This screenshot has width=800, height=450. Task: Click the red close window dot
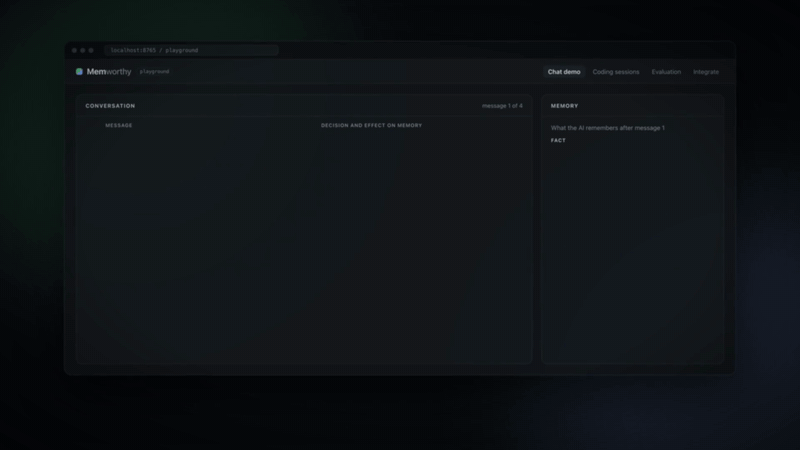(x=74, y=50)
